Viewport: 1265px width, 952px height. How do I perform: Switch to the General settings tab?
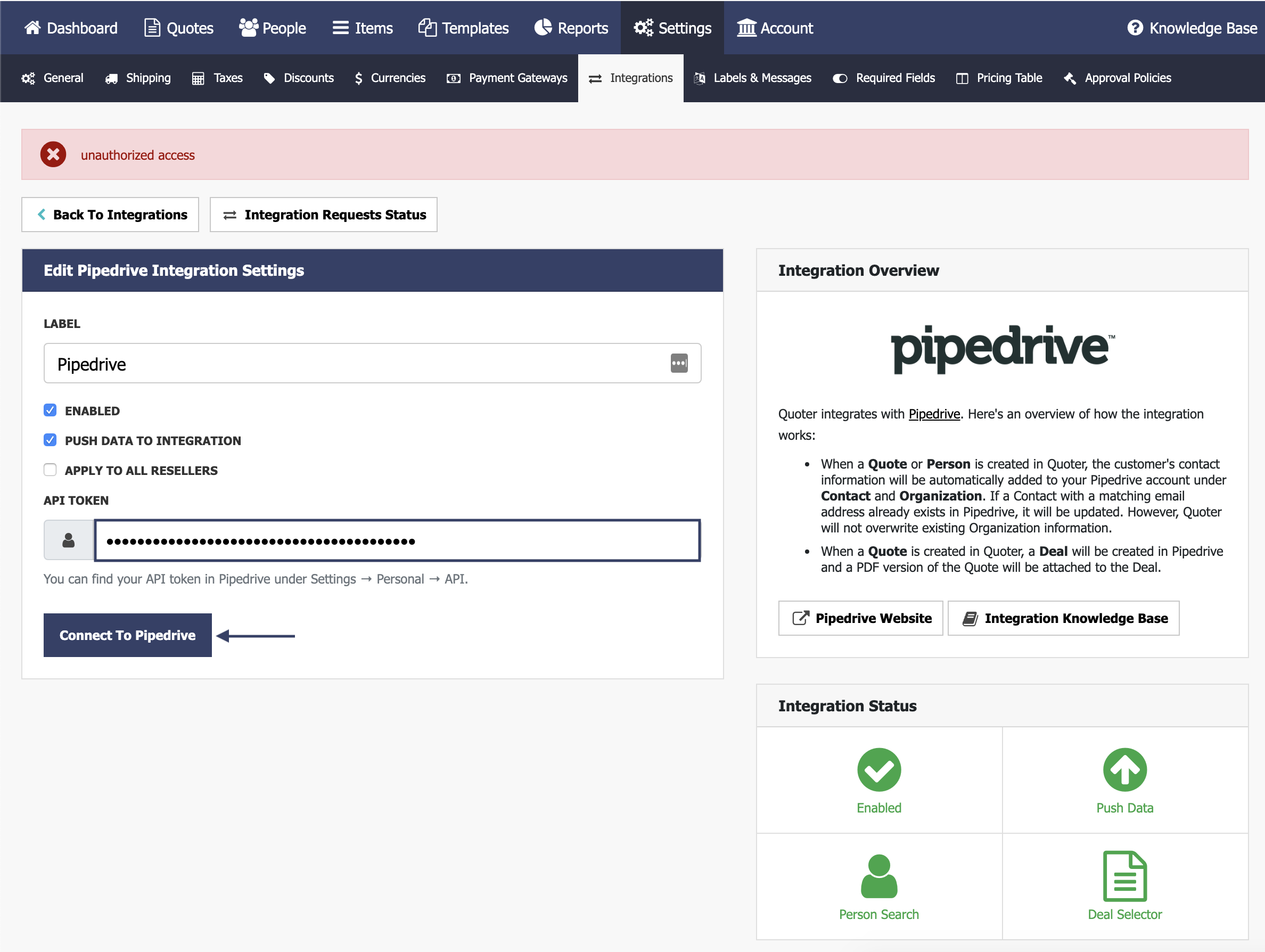point(52,78)
